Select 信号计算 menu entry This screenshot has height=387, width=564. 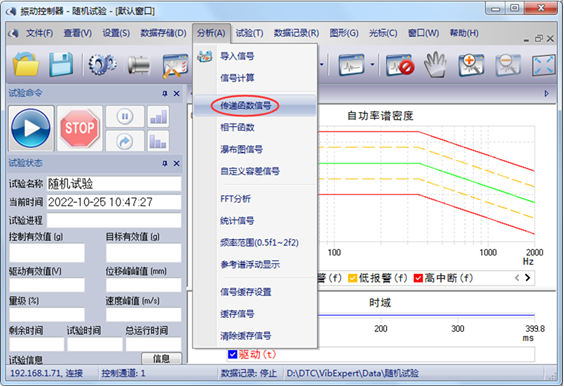[255, 78]
